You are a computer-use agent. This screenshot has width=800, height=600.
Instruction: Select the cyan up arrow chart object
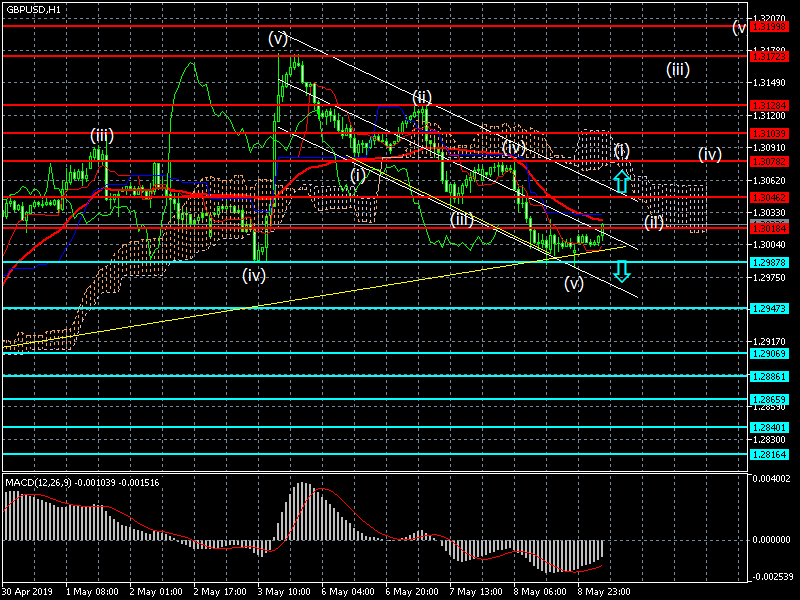point(621,182)
